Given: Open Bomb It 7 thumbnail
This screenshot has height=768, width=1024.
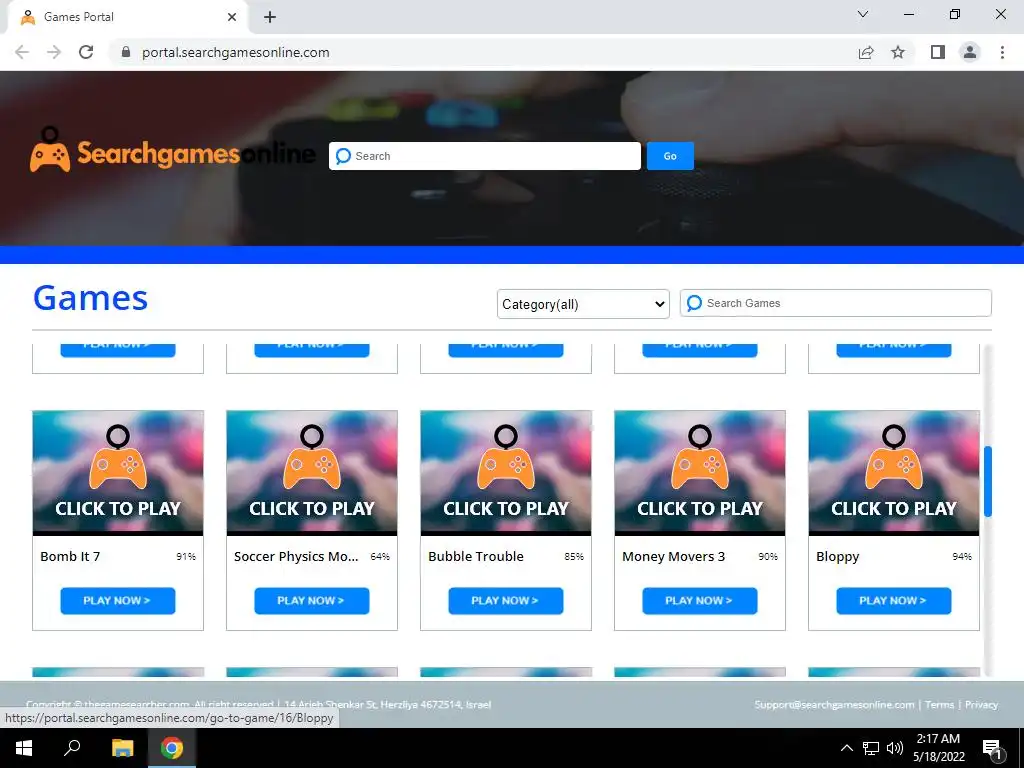Looking at the screenshot, I should coord(118,473).
